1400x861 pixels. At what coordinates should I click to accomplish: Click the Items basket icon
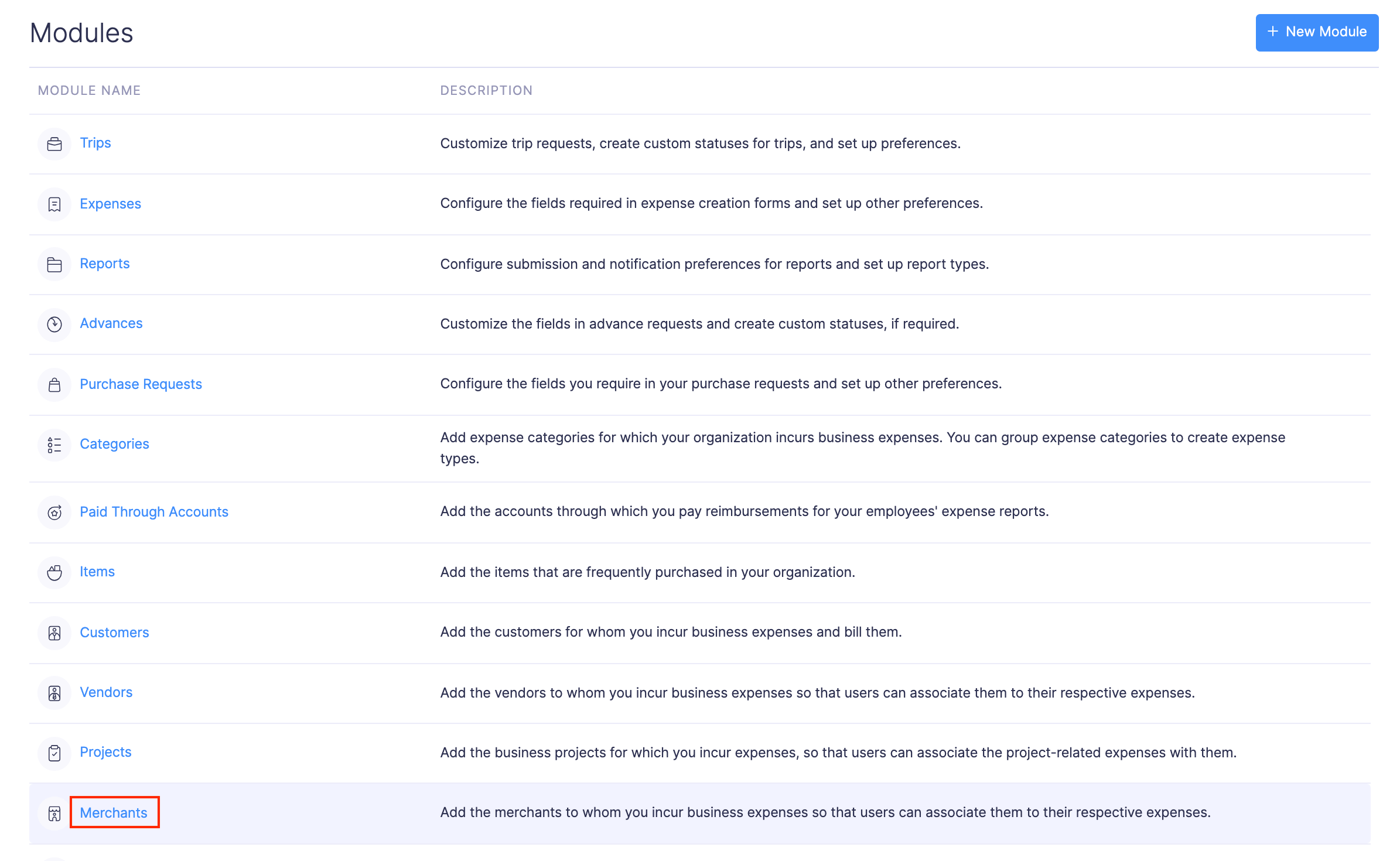[54, 573]
